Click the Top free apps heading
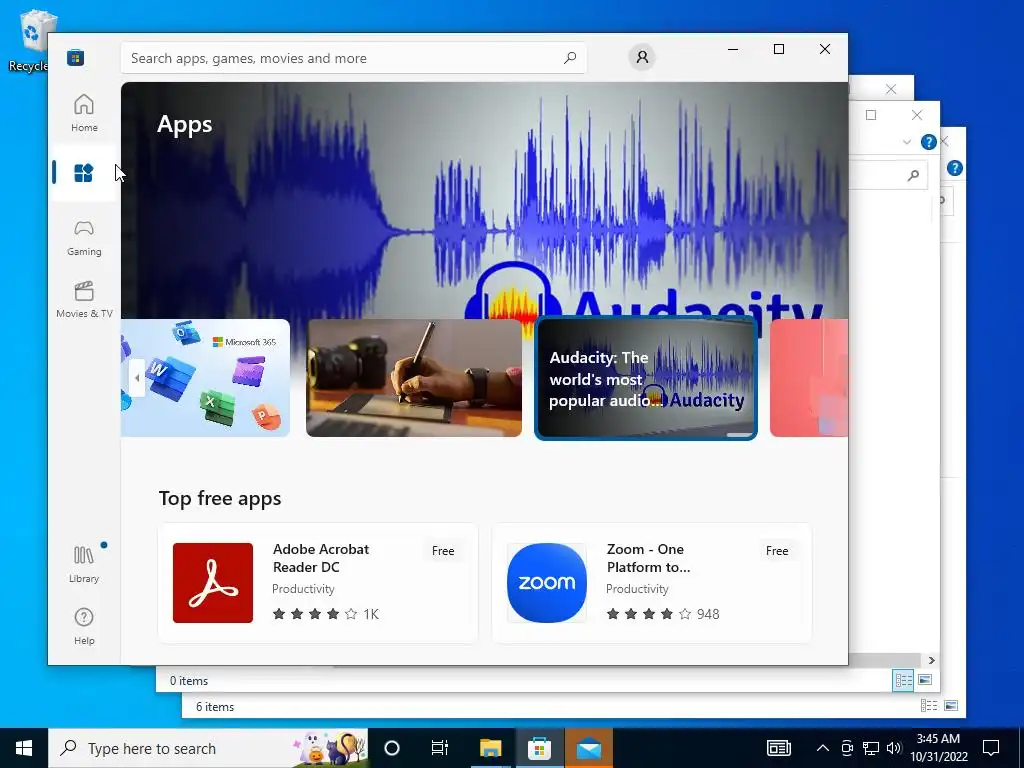The image size is (1024, 768). coord(220,498)
